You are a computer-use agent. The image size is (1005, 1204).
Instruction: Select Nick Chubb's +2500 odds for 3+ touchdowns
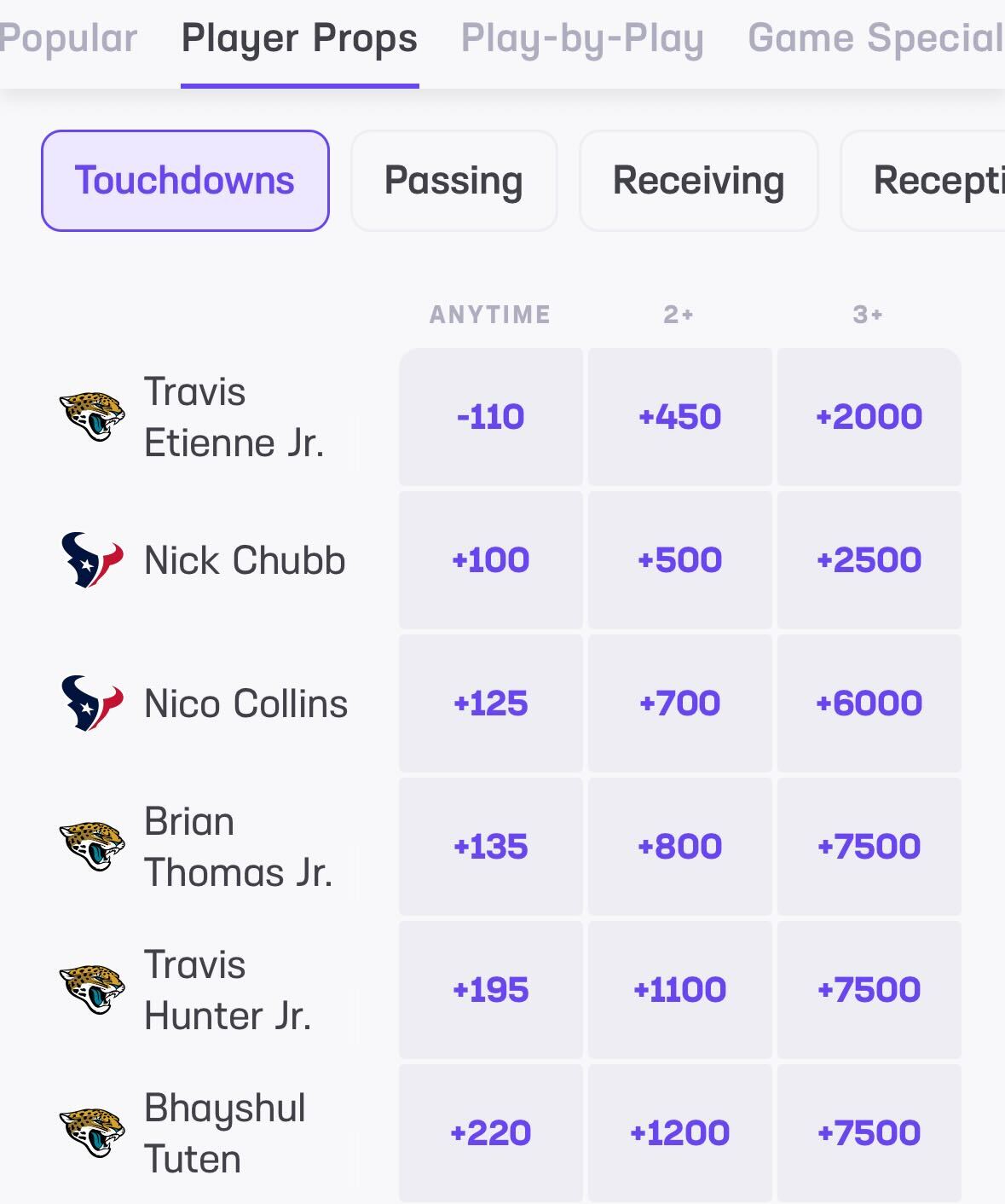pyautogui.click(x=869, y=559)
